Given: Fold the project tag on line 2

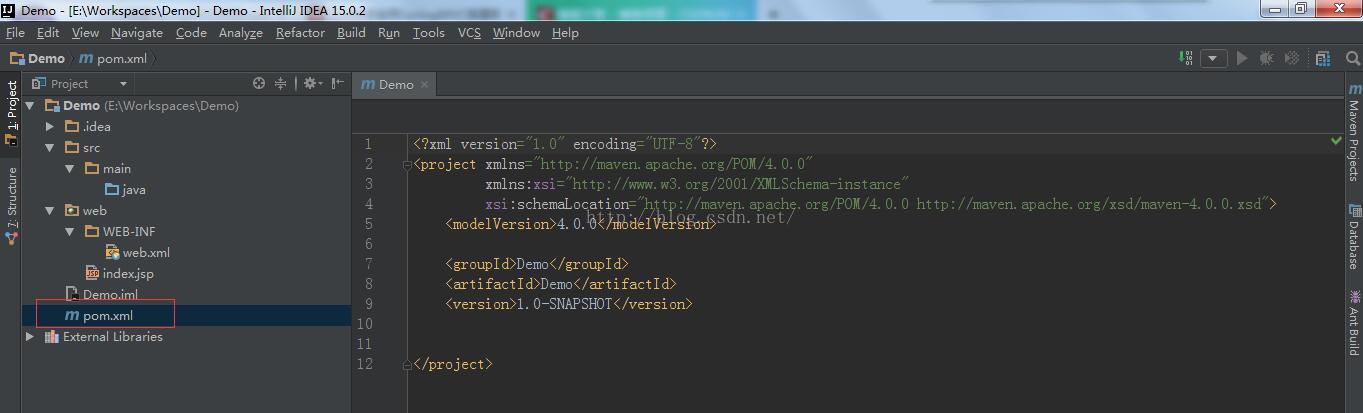Looking at the screenshot, I should pyautogui.click(x=408, y=164).
